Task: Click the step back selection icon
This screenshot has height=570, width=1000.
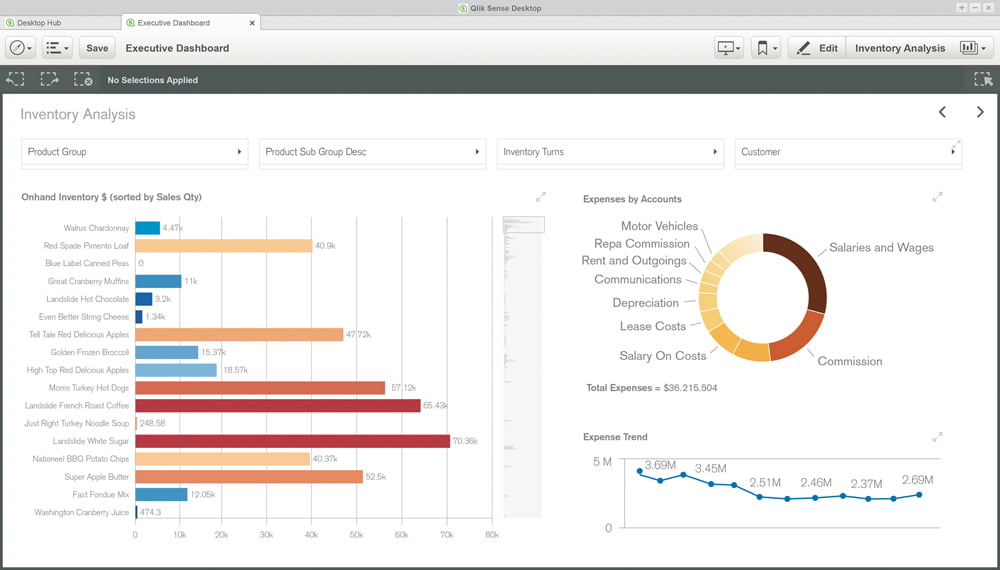Action: tap(16, 80)
